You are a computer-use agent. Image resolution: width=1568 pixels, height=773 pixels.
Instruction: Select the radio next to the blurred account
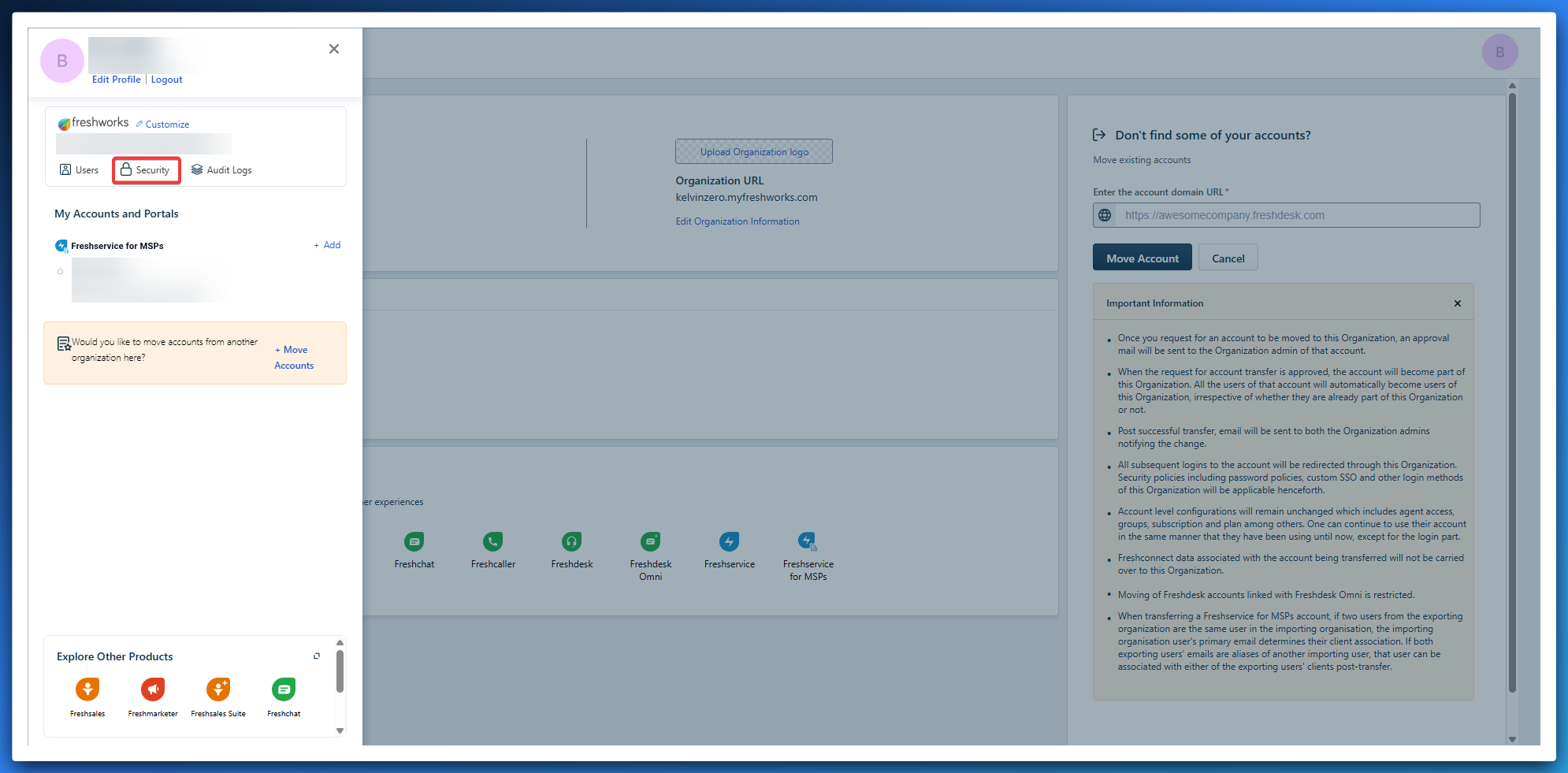[x=60, y=272]
